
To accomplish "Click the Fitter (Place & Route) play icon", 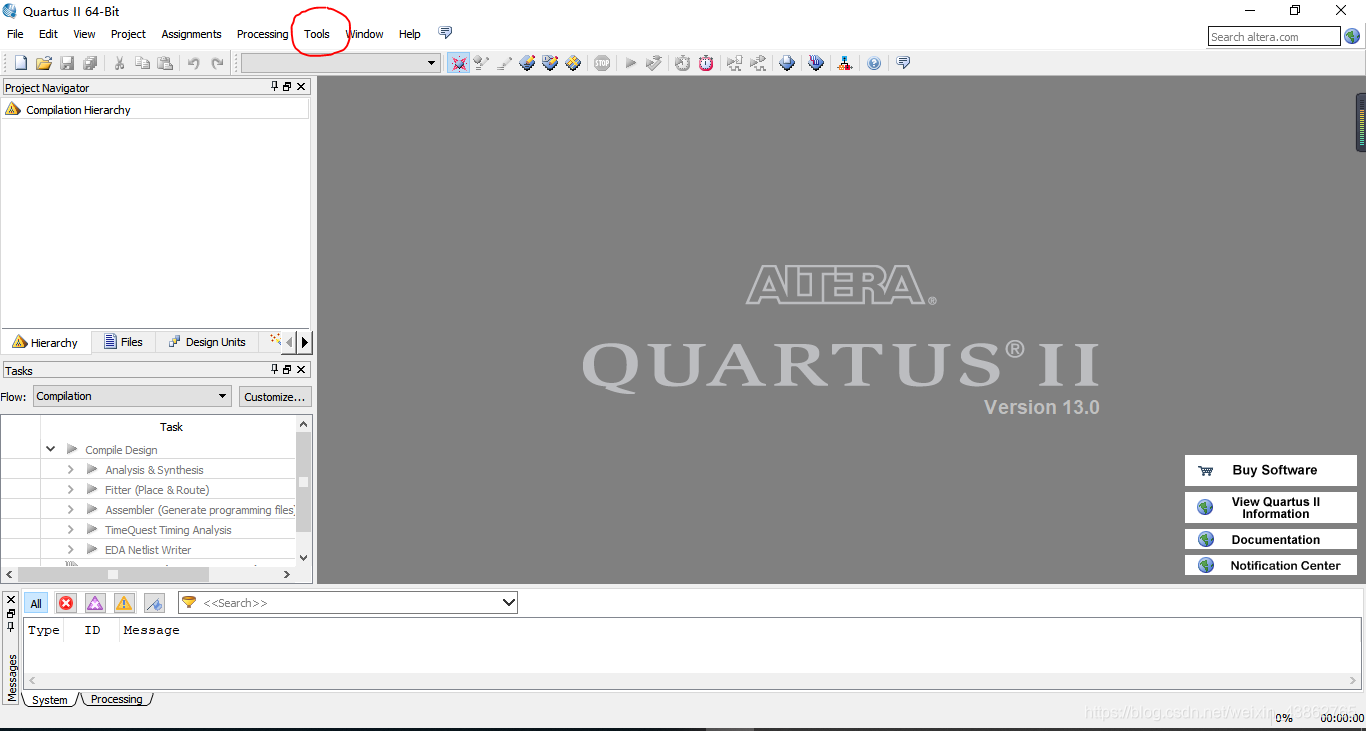I will pyautogui.click(x=92, y=490).
